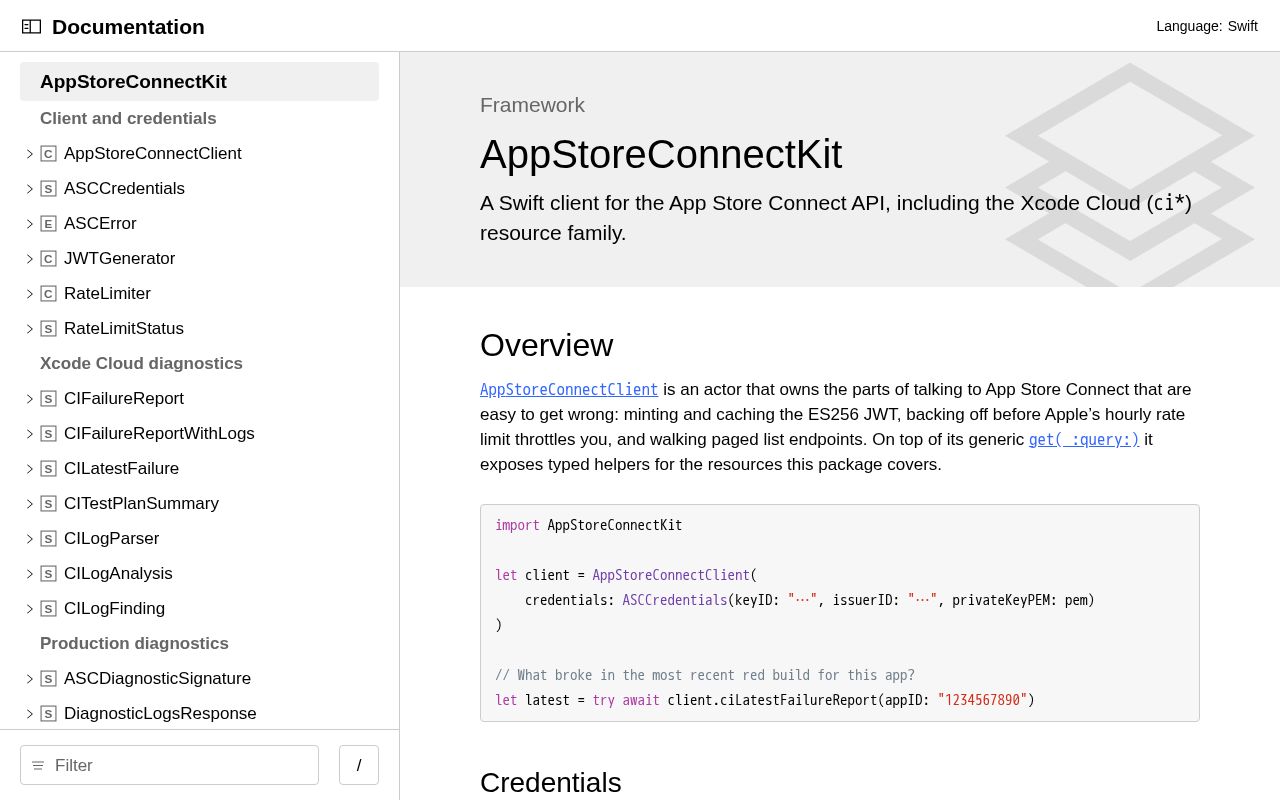Open CITestPlanSummary in the sidebar
The width and height of the screenshot is (1280, 800).
click(x=141, y=504)
